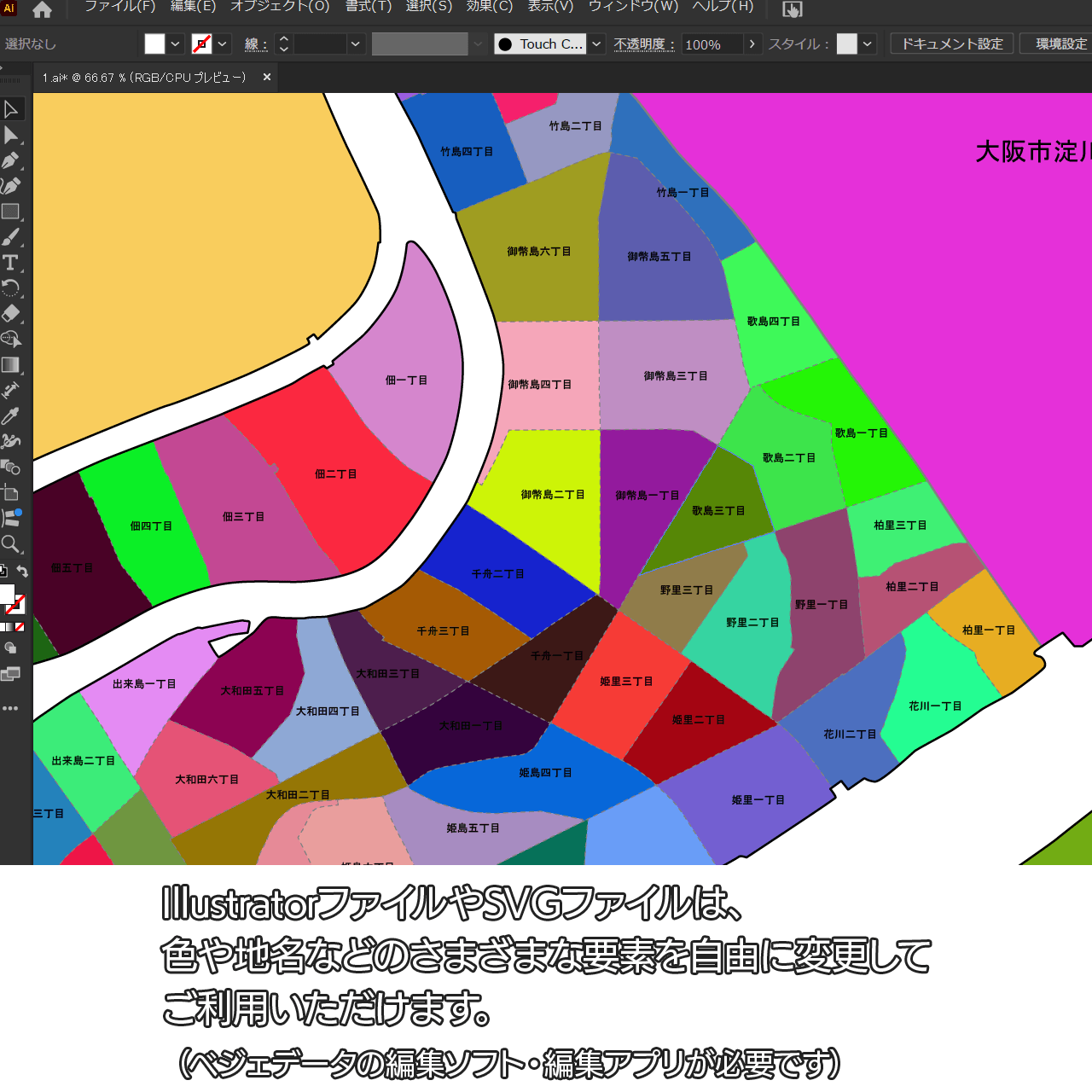The image size is (1092, 1092).
Task: Set paint mode to None in toolbar
Action: (20, 627)
